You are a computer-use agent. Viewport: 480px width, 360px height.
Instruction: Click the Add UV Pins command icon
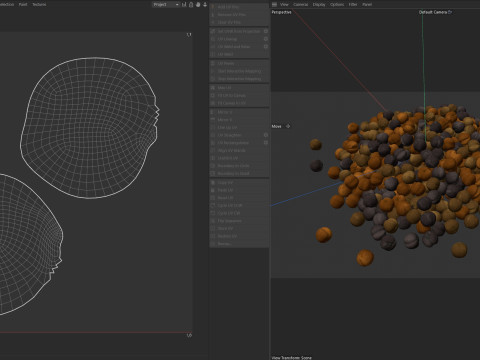[213, 7]
